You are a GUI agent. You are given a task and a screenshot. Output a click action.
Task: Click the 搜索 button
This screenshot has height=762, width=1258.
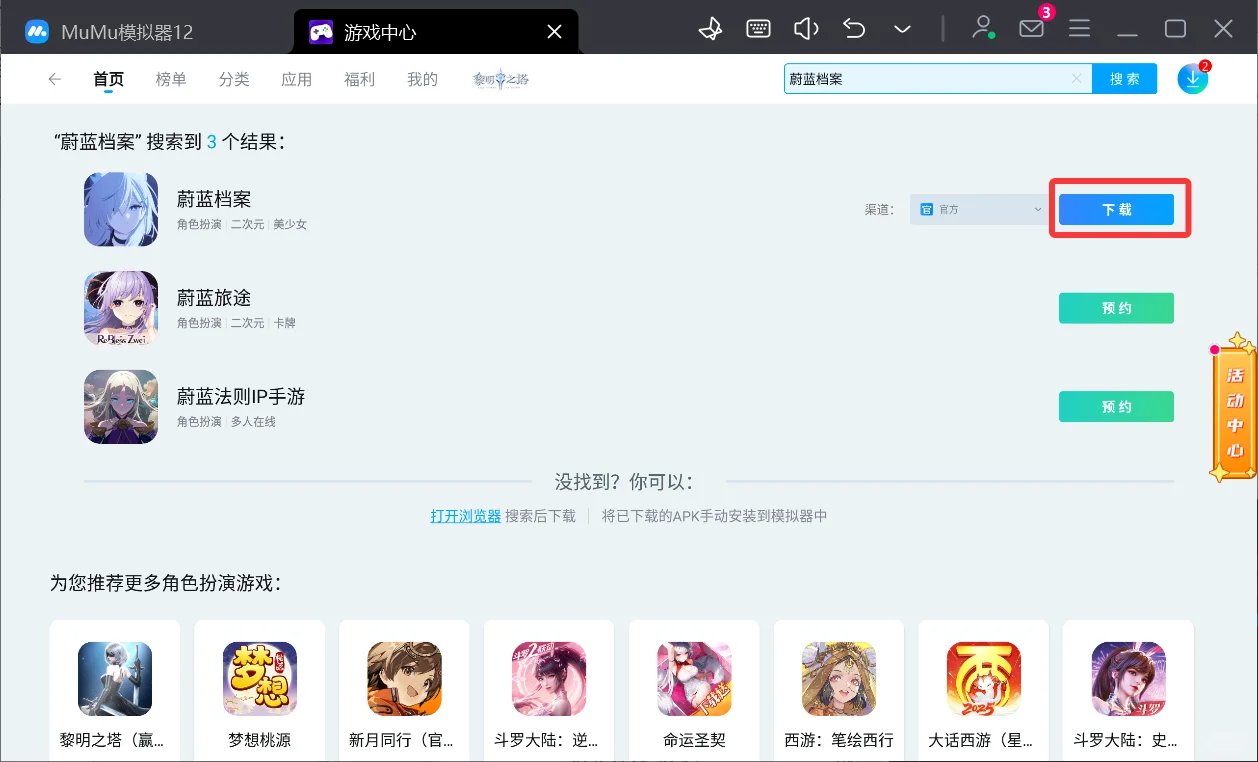[1125, 79]
